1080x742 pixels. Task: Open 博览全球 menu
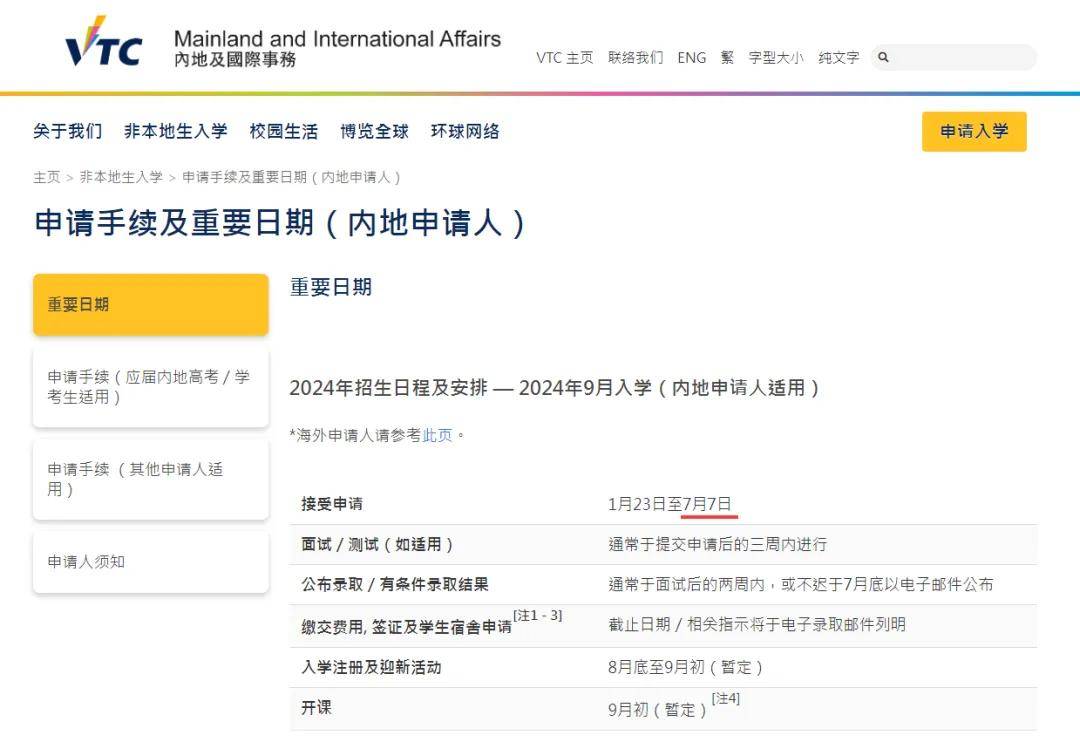[x=373, y=131]
